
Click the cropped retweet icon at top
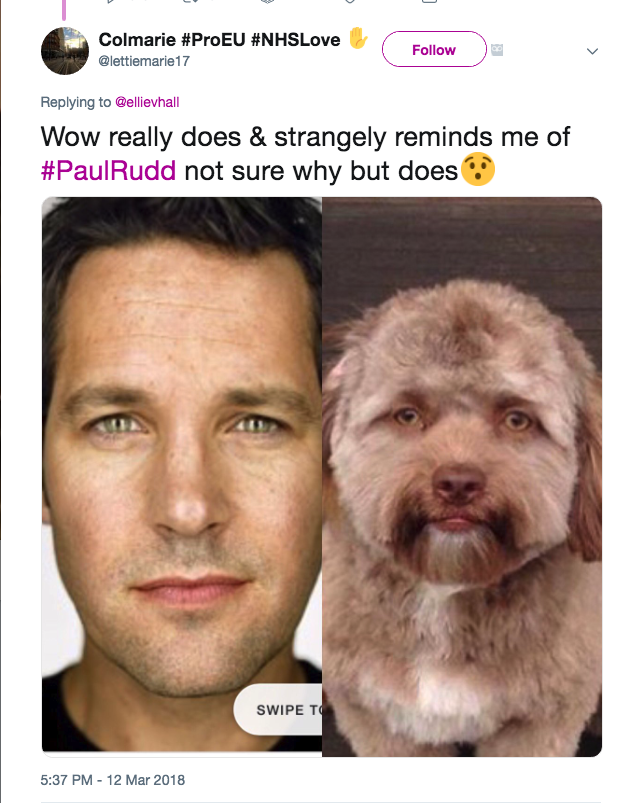pyautogui.click(x=189, y=1)
